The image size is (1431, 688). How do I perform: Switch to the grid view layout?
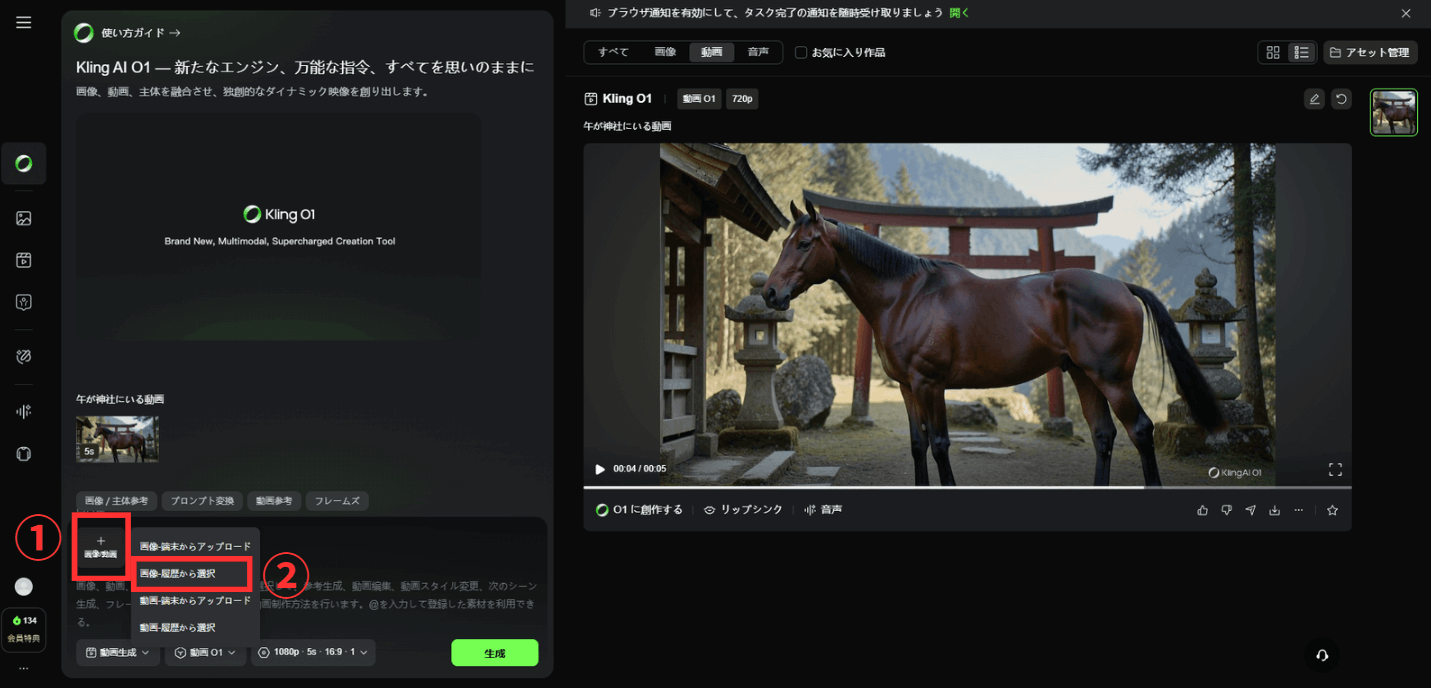click(x=1273, y=52)
